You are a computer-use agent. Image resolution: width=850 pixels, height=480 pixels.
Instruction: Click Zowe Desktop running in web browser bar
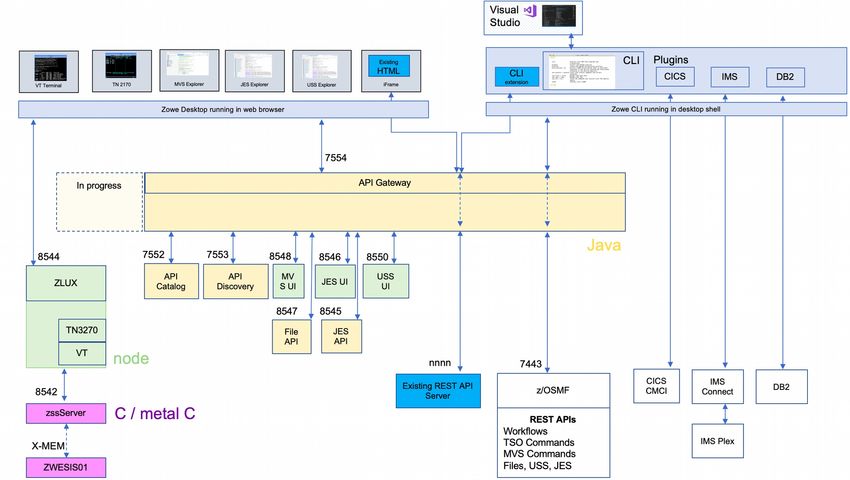click(223, 109)
